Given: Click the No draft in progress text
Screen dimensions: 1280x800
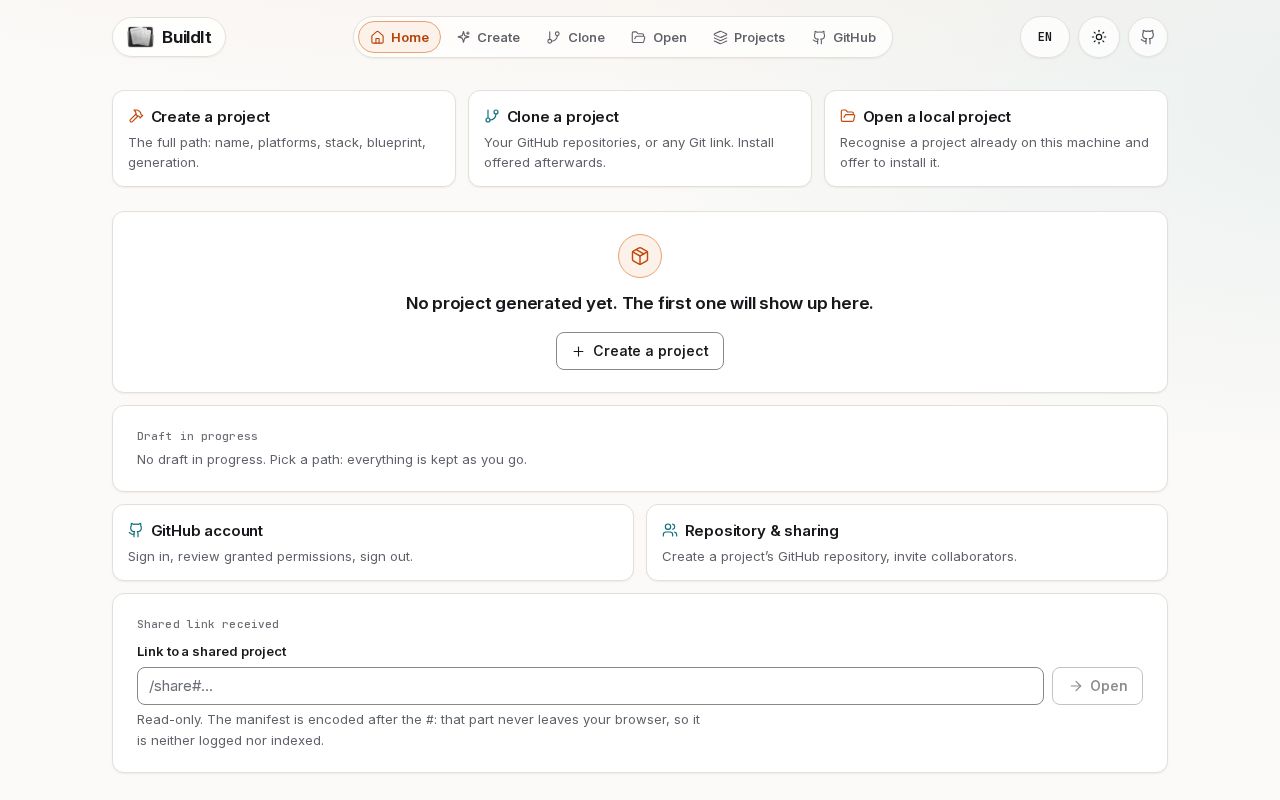Looking at the screenshot, I should 332,460.
